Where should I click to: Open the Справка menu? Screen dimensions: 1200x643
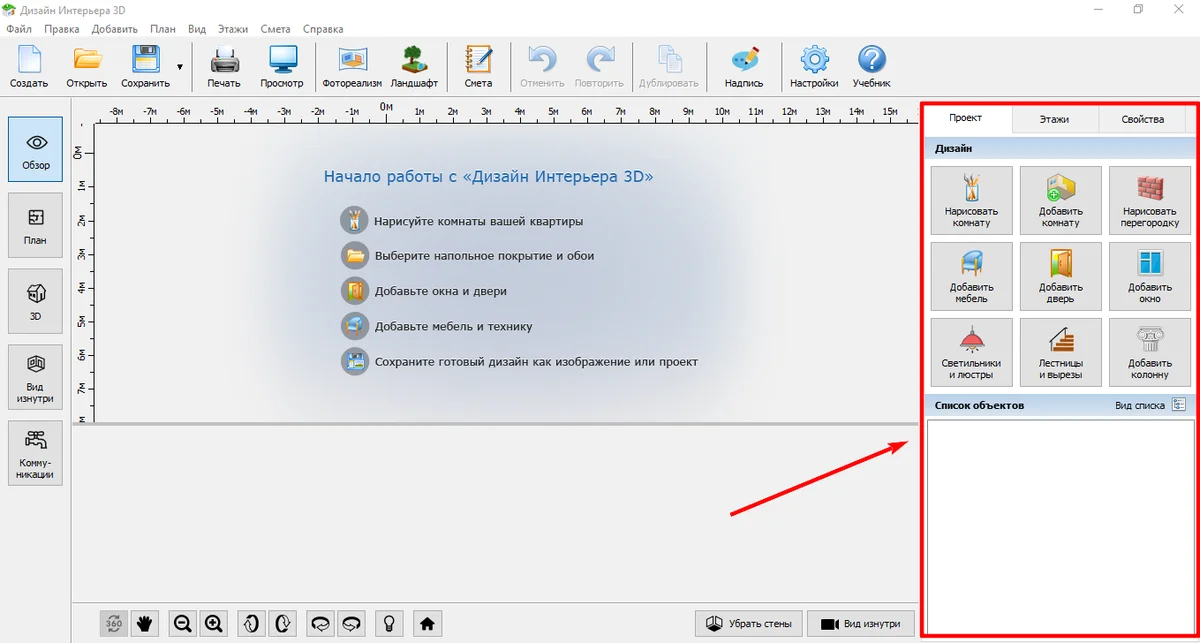tap(321, 29)
